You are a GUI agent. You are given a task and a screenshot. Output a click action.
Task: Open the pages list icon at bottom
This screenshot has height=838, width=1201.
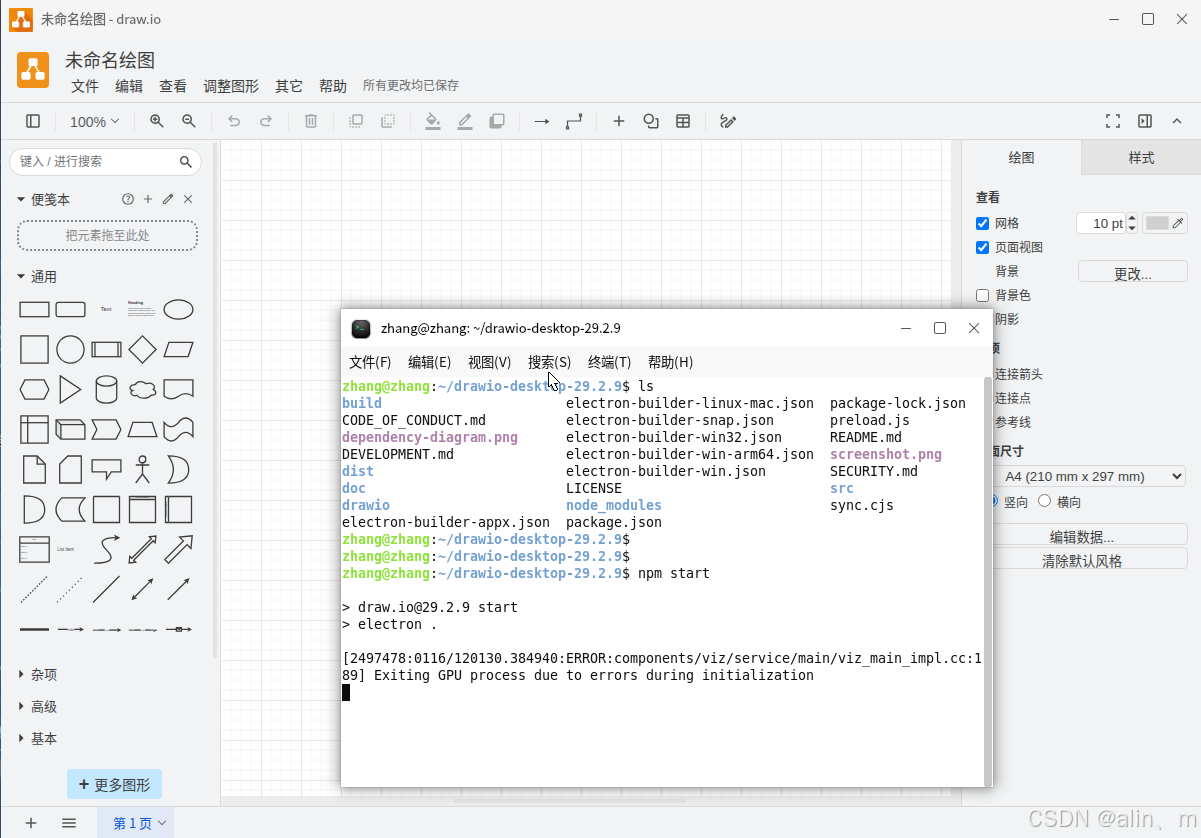(x=69, y=823)
